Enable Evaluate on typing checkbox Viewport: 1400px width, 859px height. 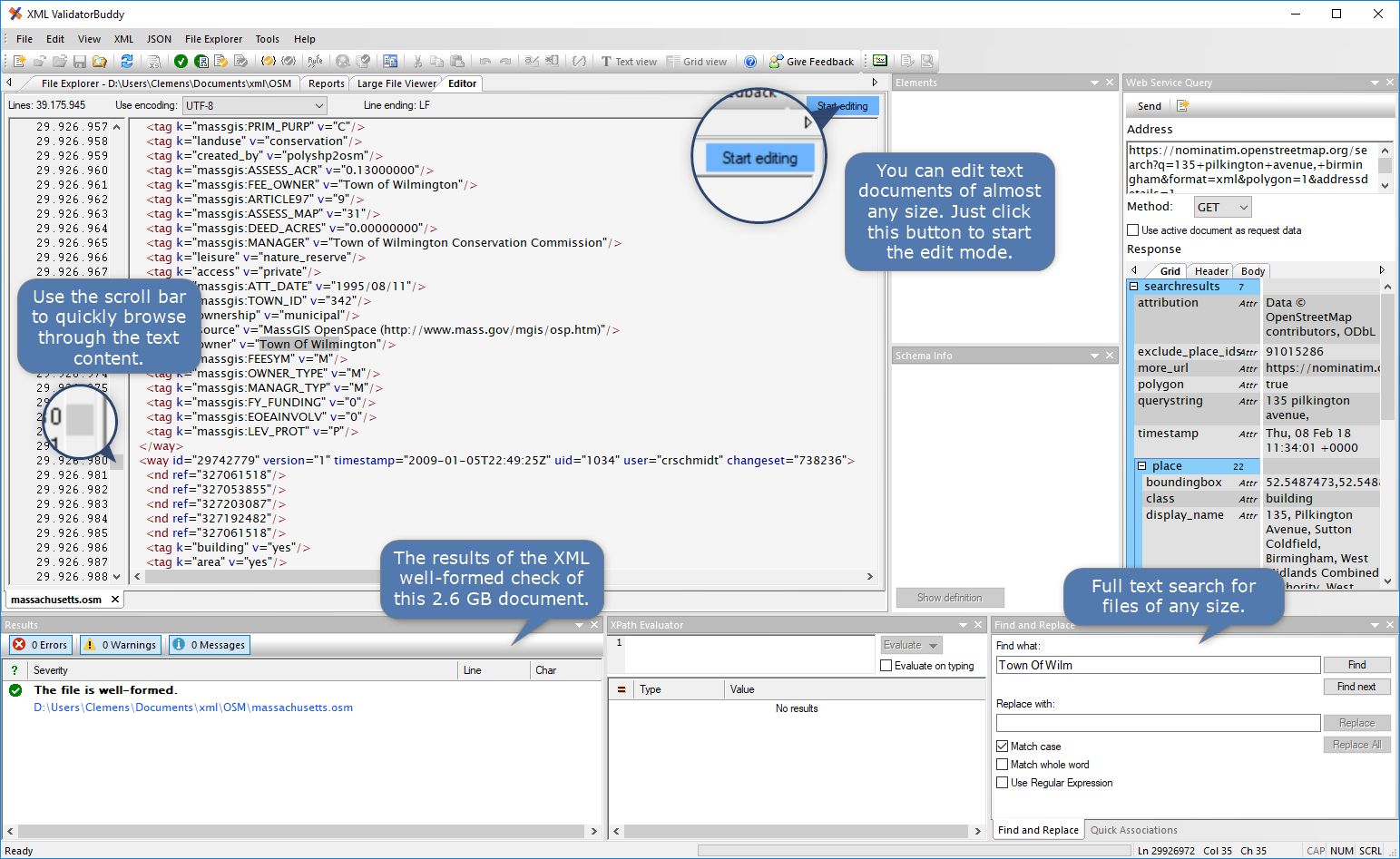886,666
